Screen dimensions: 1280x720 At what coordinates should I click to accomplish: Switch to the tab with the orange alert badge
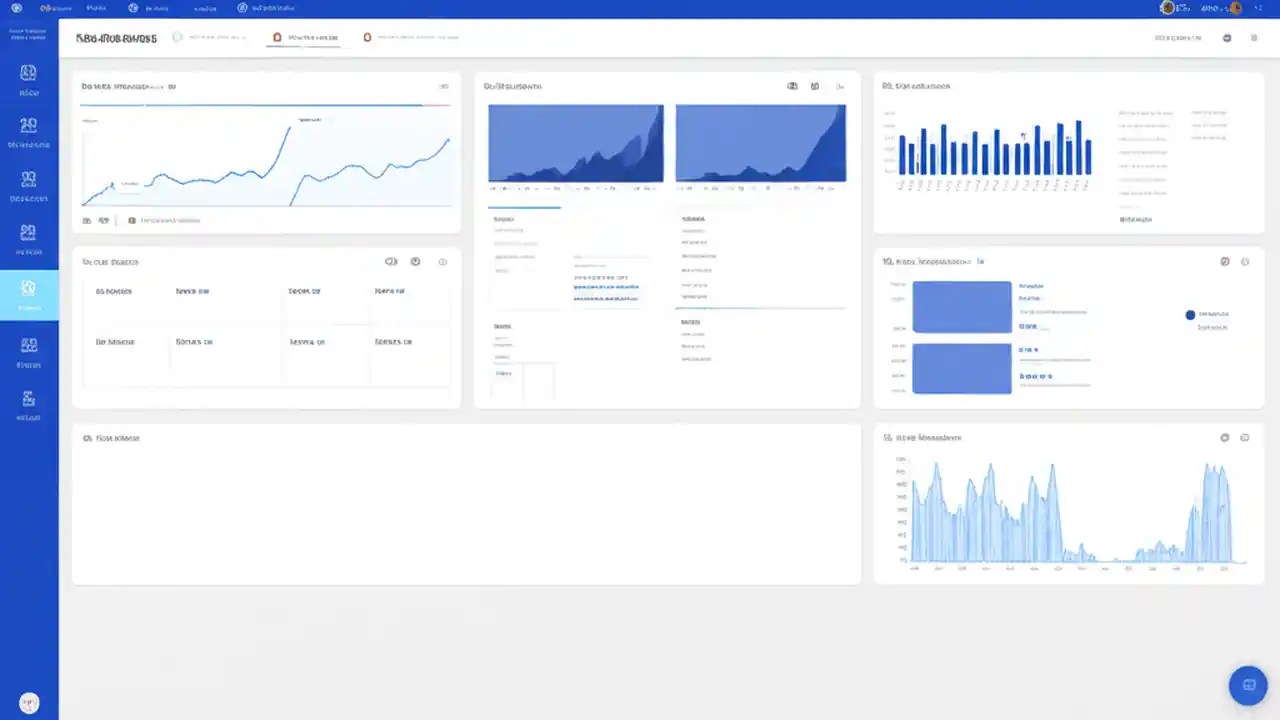pos(368,37)
